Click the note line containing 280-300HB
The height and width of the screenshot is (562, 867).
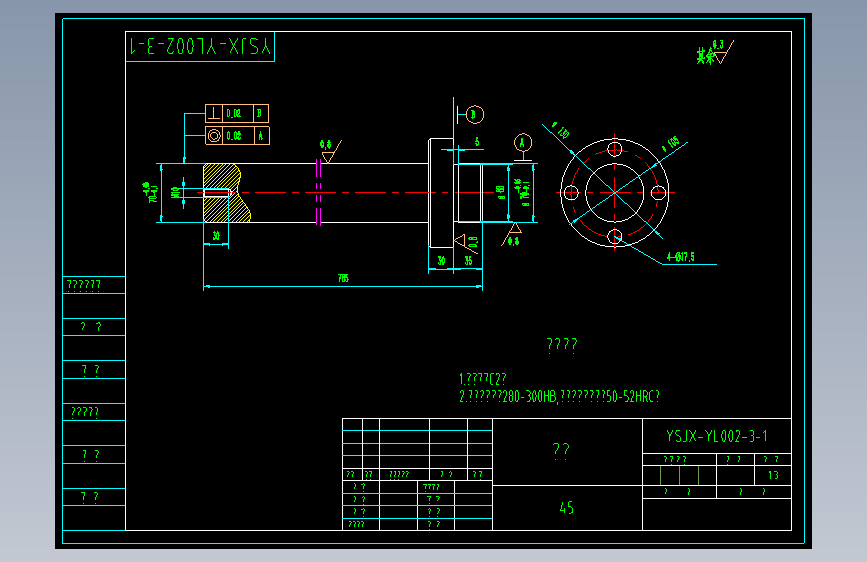pyautogui.click(x=559, y=397)
